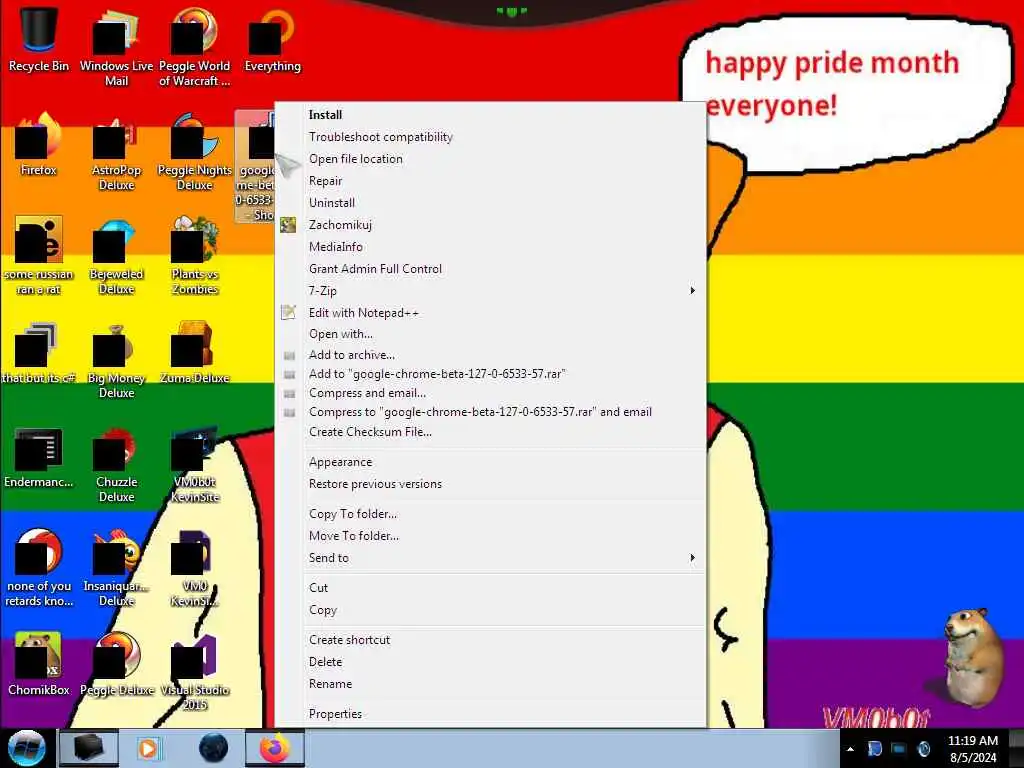Select the Windows Live Mail desktop icon
This screenshot has width=1024, height=768.
(116, 46)
